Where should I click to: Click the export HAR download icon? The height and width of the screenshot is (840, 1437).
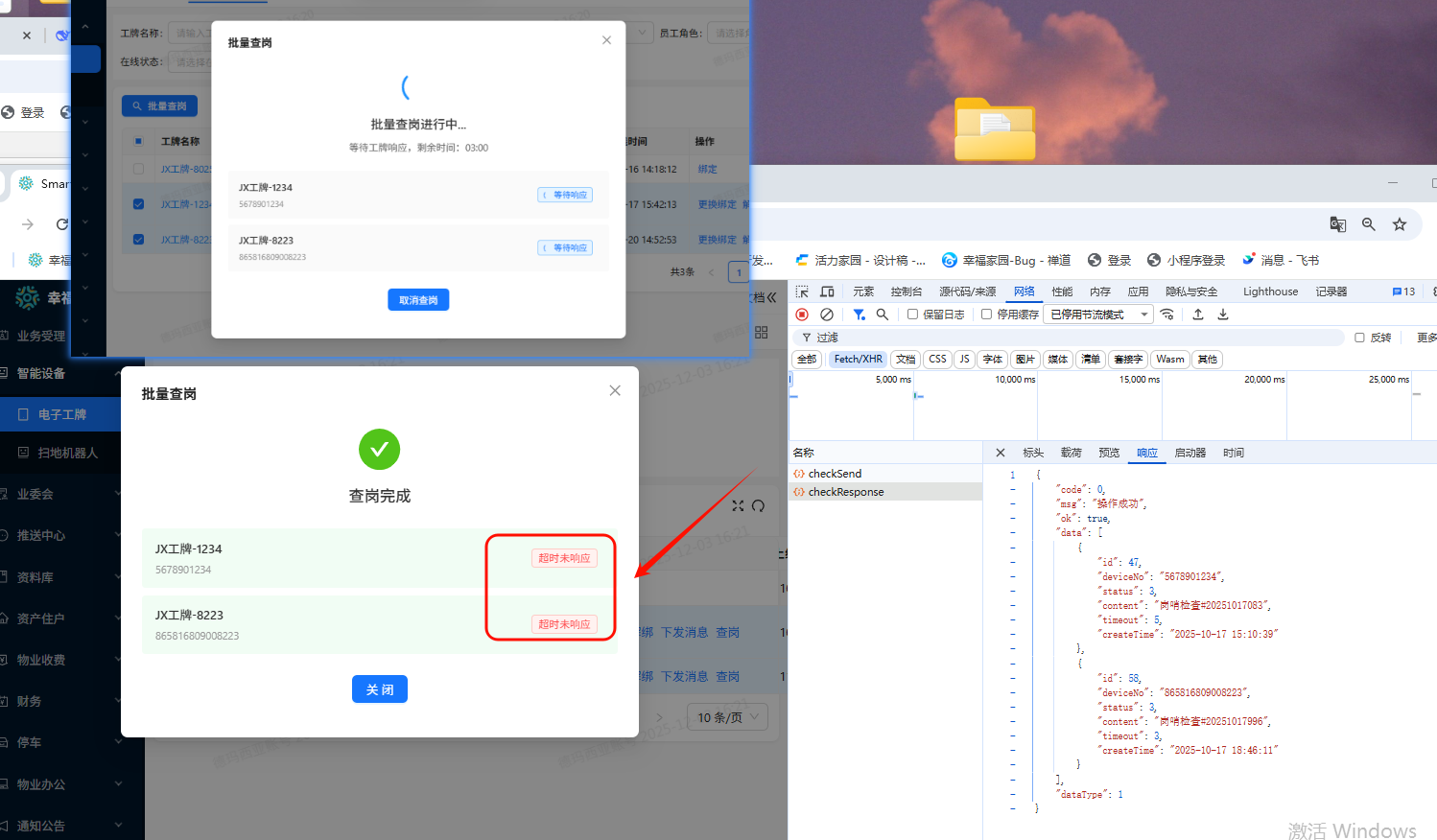click(1223, 315)
